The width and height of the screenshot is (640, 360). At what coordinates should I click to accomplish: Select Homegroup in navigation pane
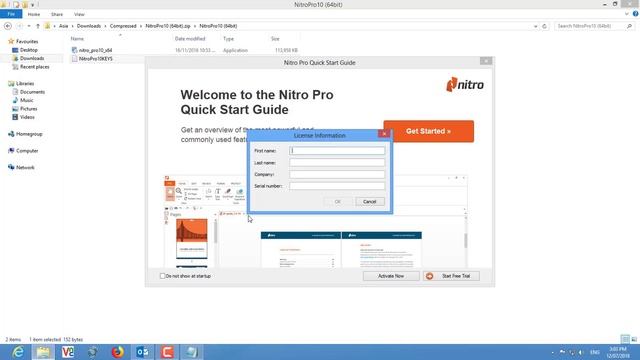point(29,134)
